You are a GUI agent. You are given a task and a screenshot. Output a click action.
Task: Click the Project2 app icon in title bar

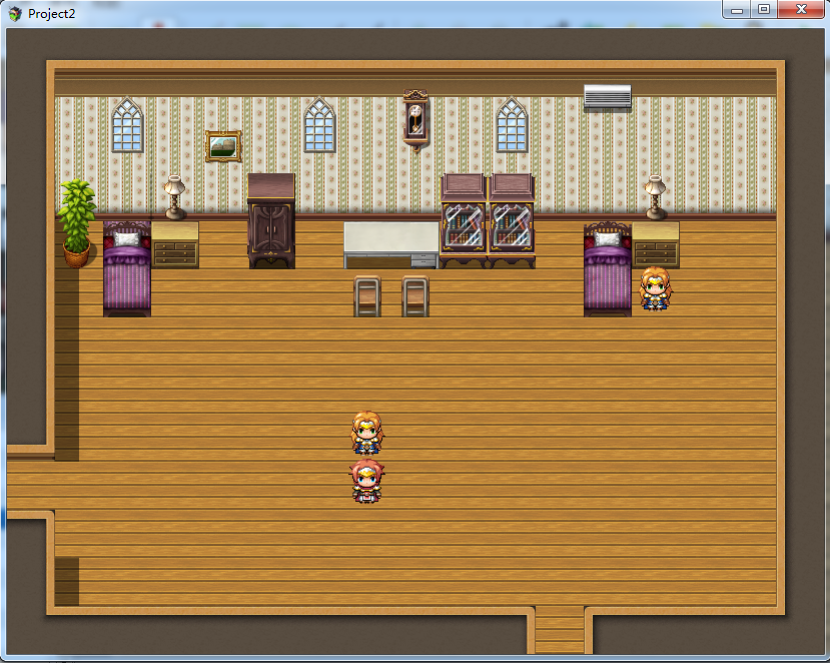15,14
